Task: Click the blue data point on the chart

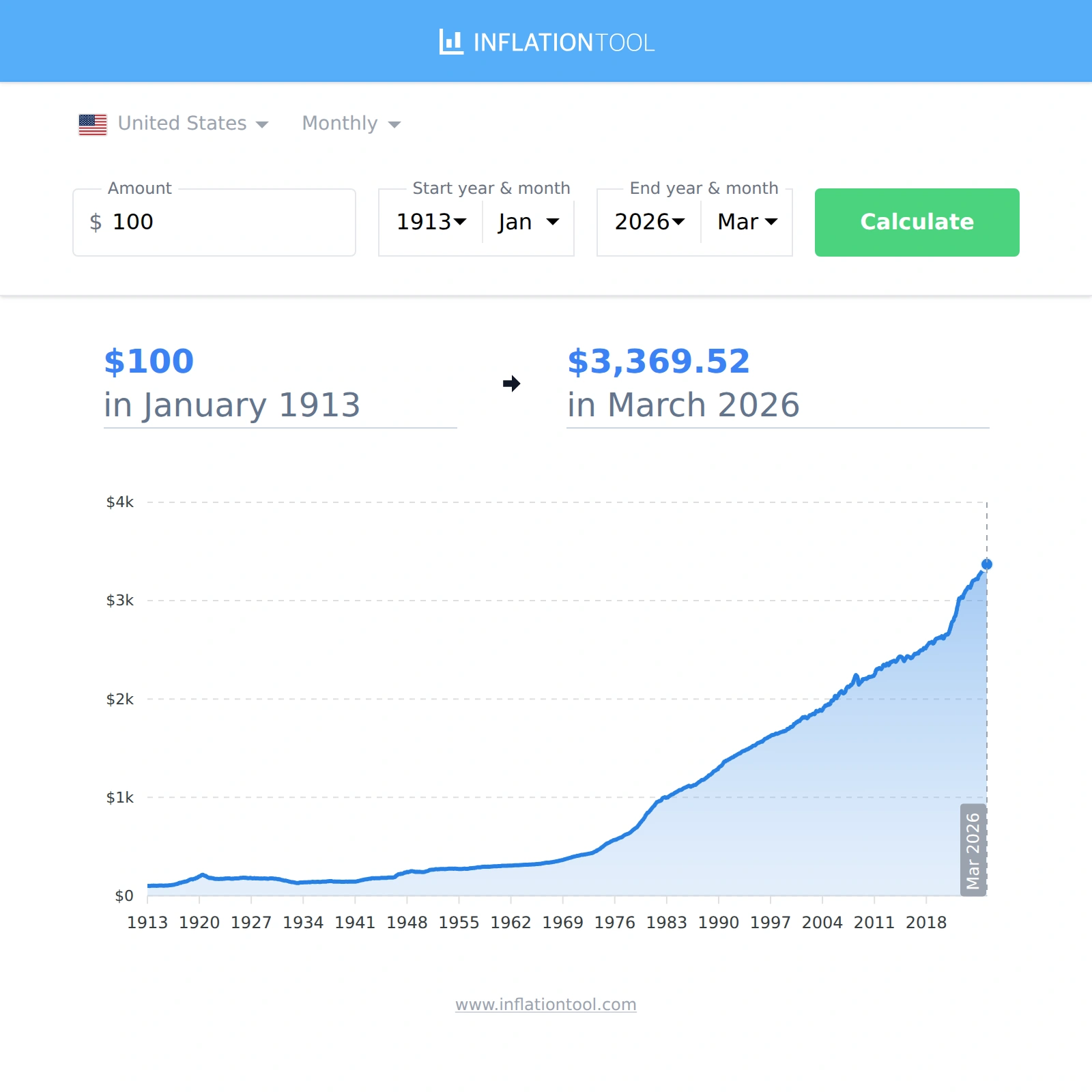Action: (986, 564)
